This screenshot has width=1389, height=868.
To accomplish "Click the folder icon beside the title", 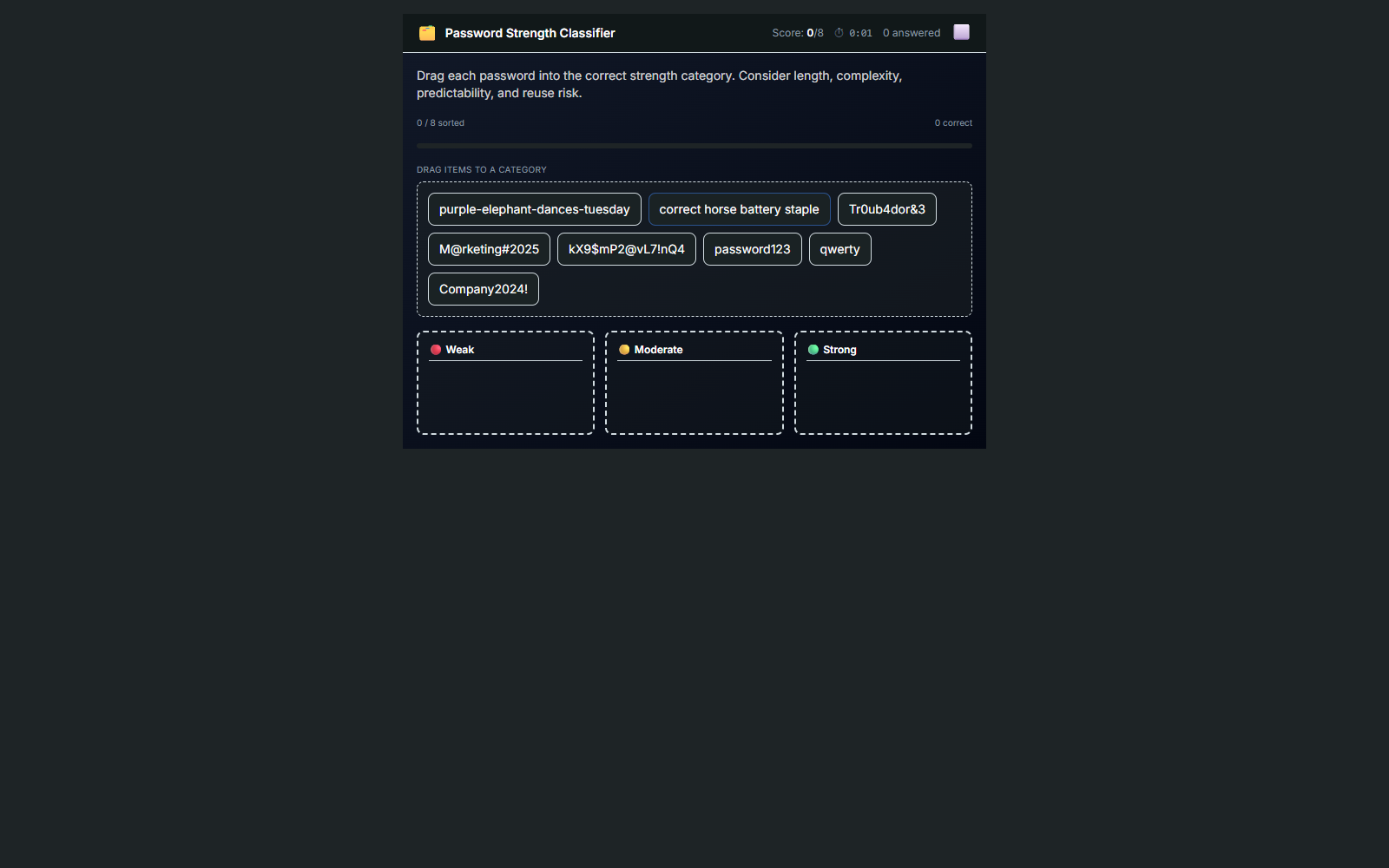I will click(427, 33).
